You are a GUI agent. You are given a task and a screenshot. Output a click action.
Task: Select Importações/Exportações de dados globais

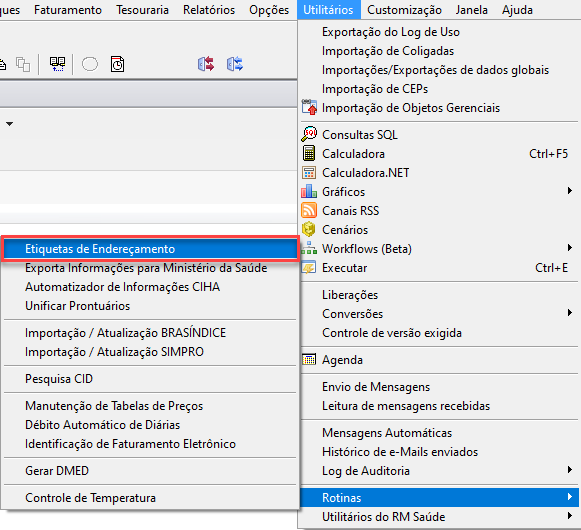(439, 70)
